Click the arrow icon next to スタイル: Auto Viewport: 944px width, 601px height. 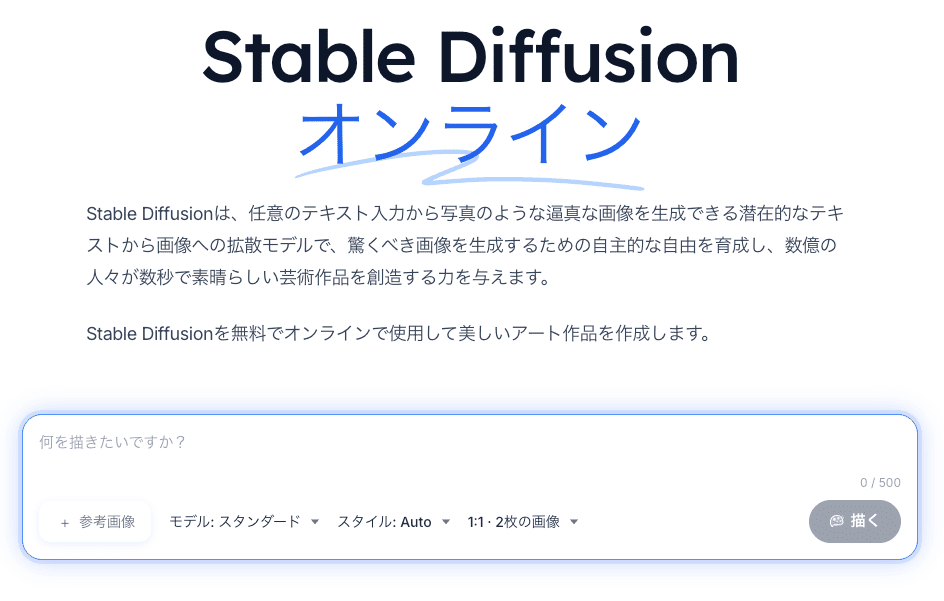click(x=446, y=522)
